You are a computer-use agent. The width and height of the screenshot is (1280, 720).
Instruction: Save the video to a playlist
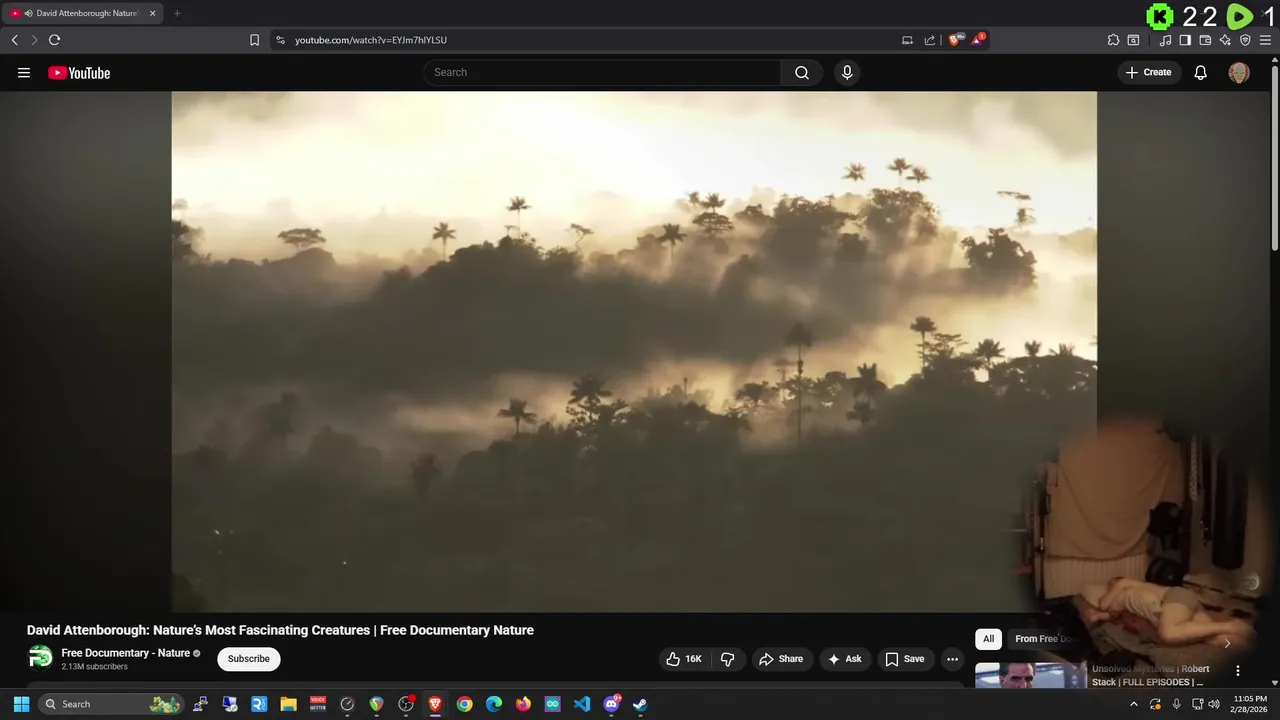(905, 659)
